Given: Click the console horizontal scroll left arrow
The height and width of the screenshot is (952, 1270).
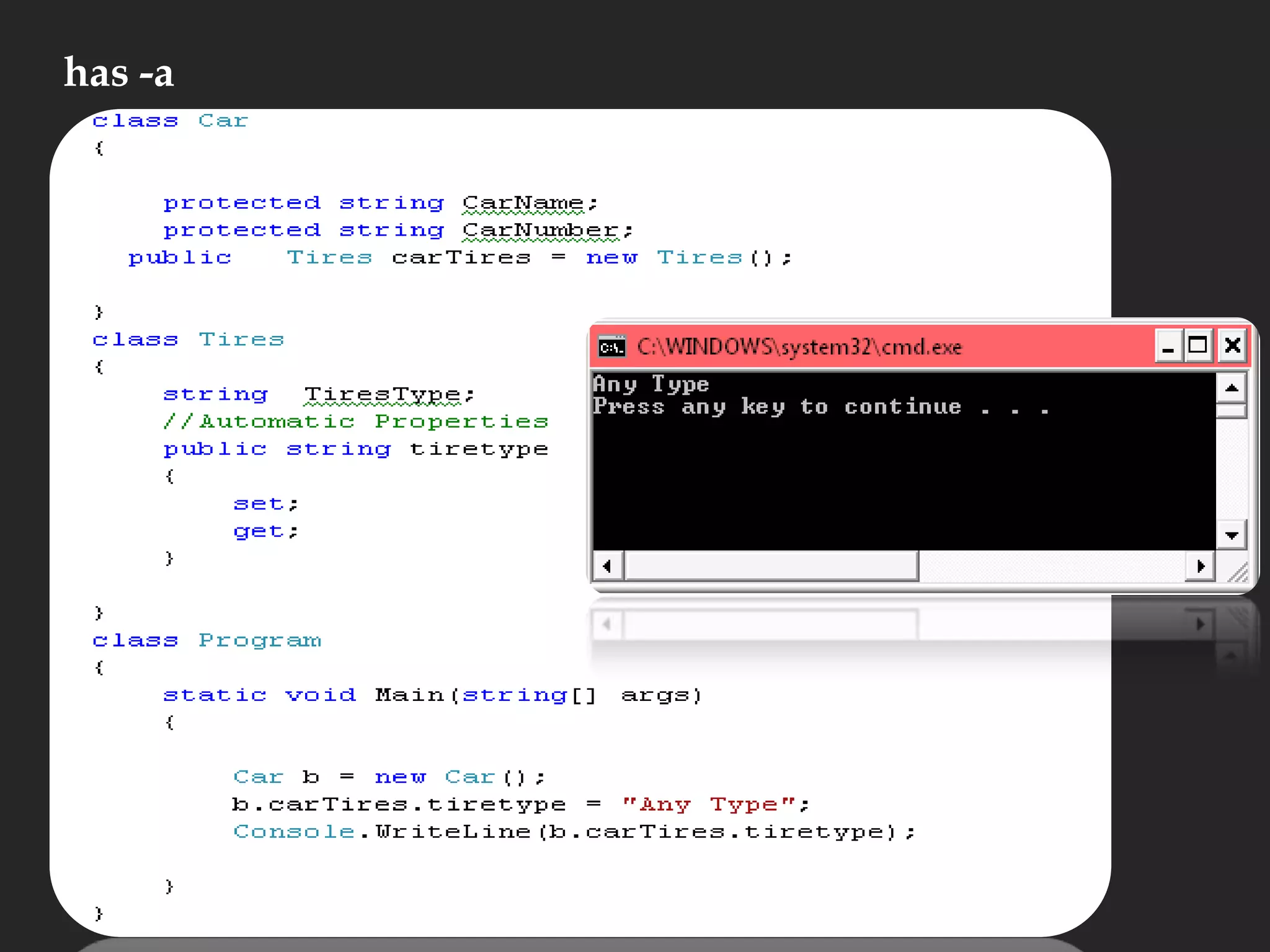Looking at the screenshot, I should pos(607,566).
